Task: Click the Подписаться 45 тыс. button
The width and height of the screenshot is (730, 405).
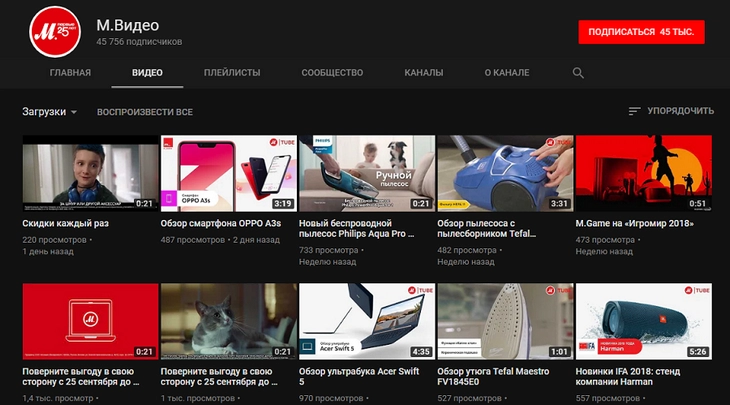Action: point(641,32)
